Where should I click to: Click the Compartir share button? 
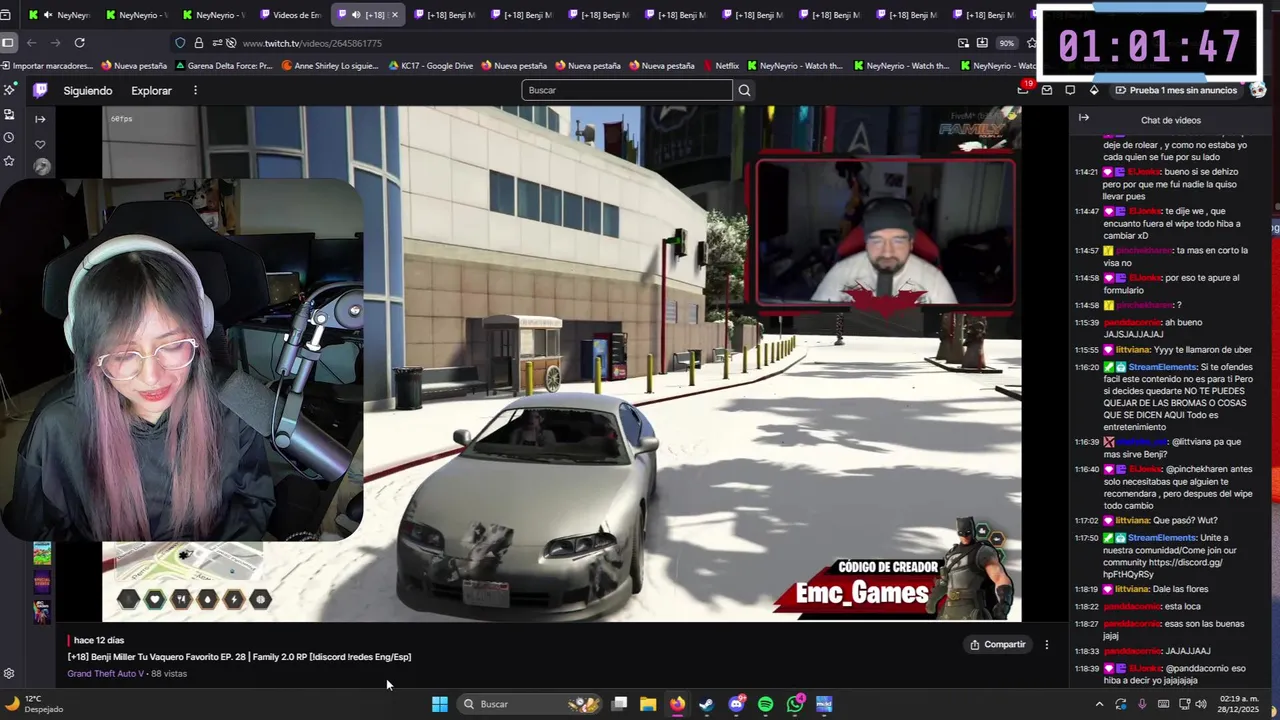998,645
